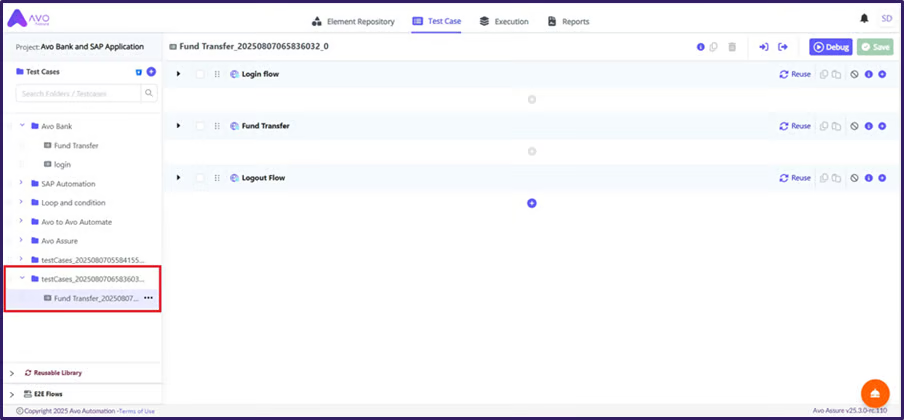The height and width of the screenshot is (420, 904).
Task: Click the import icon beside Debug
Action: [762, 47]
